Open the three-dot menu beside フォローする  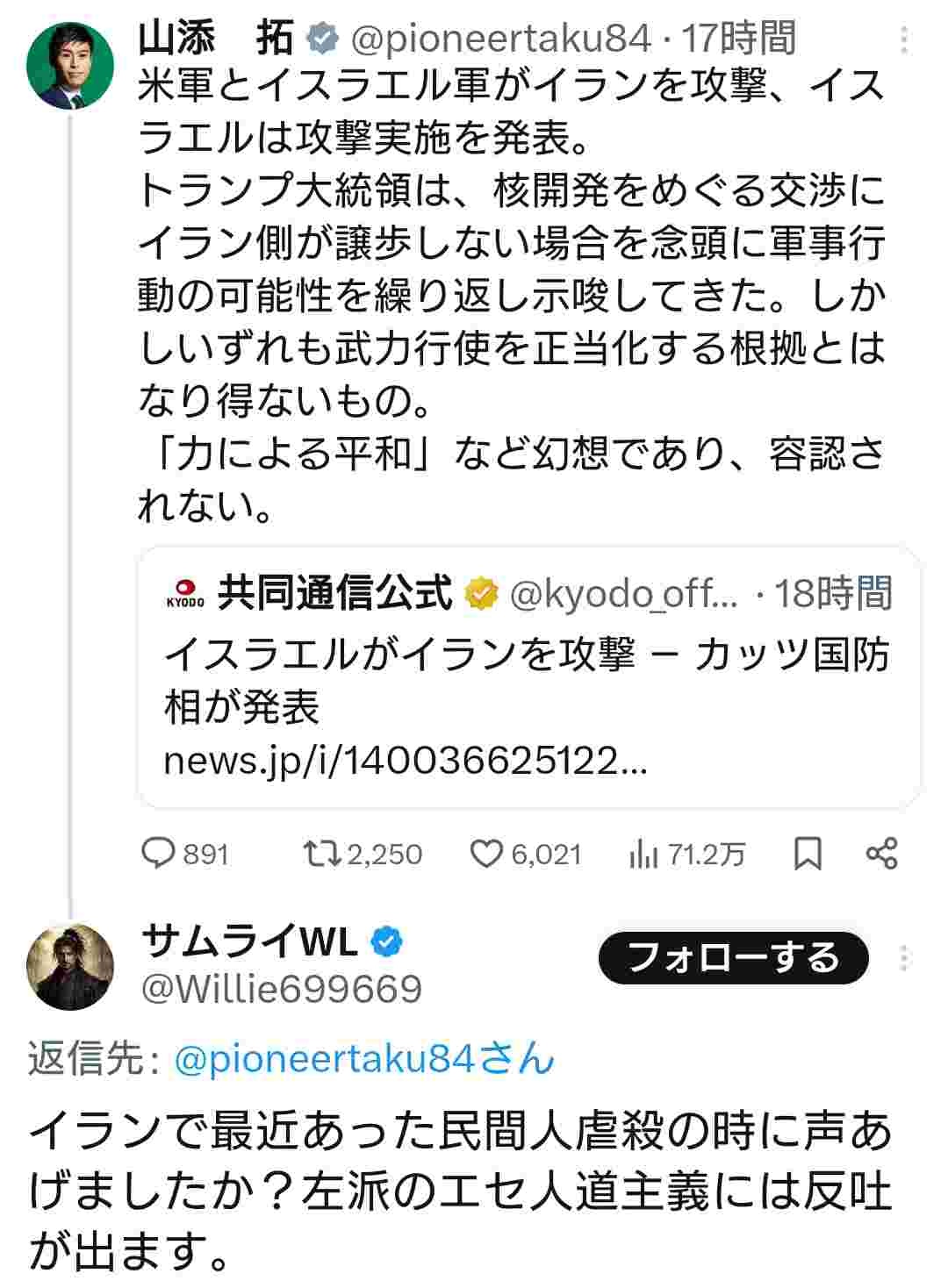click(905, 958)
